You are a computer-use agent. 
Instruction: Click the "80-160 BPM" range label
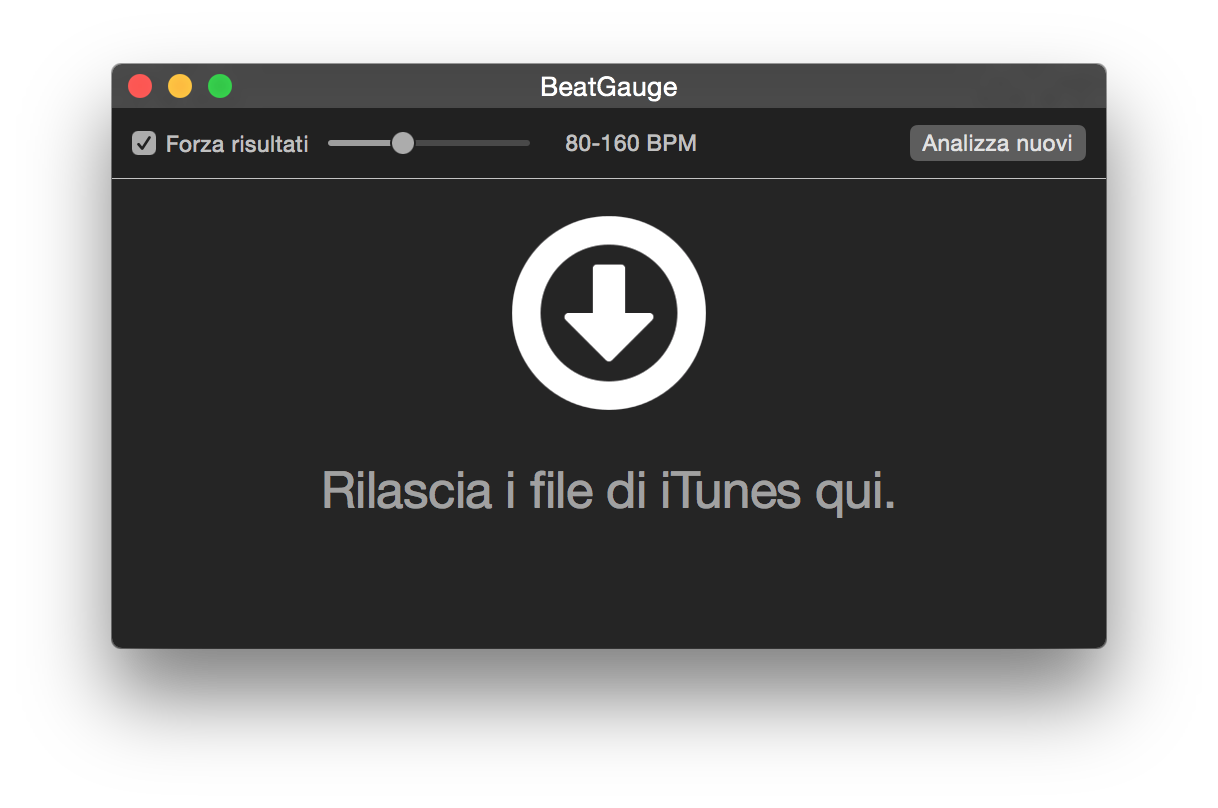click(630, 143)
